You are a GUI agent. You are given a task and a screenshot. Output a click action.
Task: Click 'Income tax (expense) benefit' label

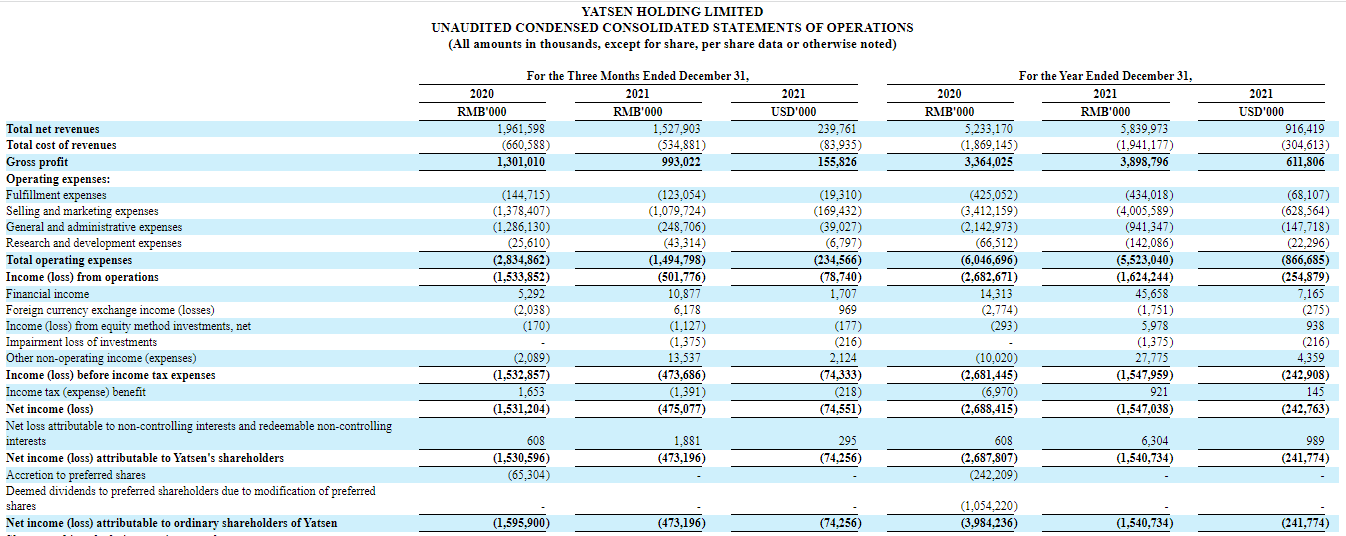point(76,392)
